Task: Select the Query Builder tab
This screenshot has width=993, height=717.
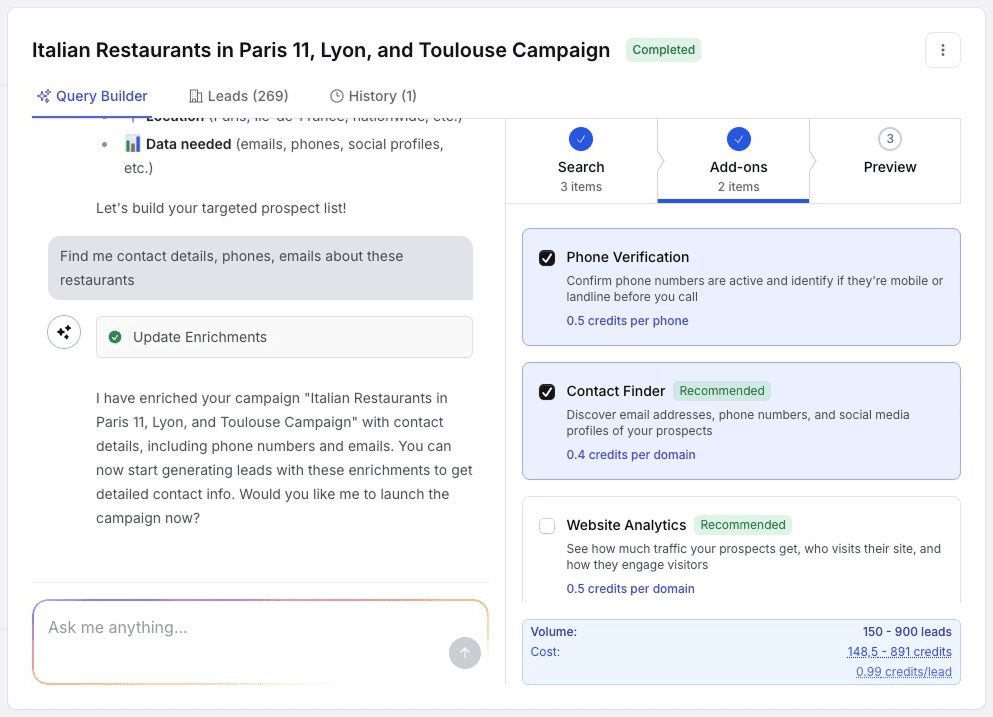Action: click(x=92, y=96)
